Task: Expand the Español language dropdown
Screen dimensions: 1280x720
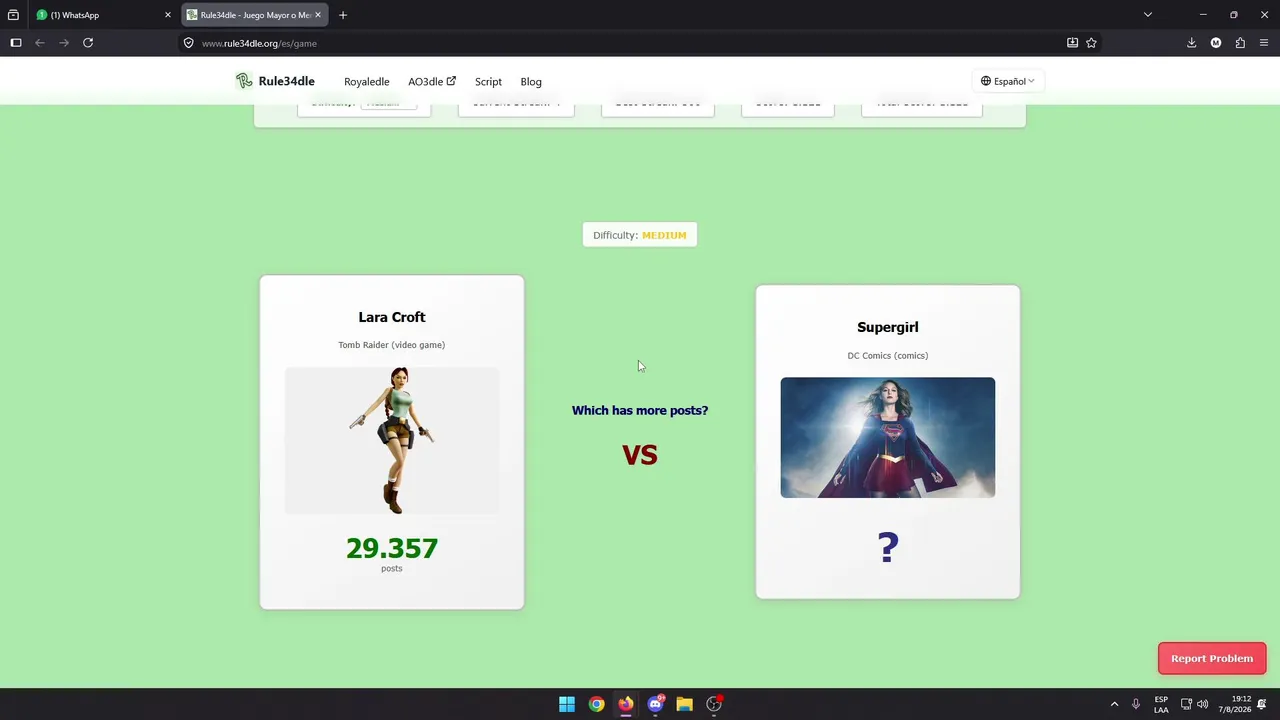Action: 1007,81
